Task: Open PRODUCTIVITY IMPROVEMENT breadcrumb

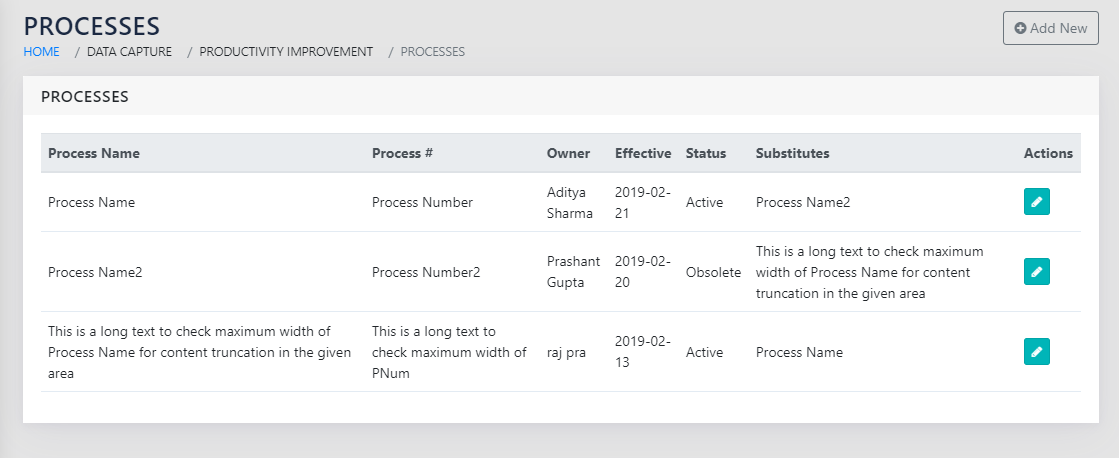Action: point(286,51)
